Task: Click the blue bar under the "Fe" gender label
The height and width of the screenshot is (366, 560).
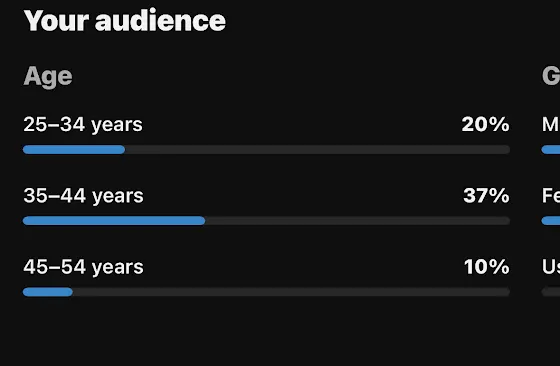Action: [x=551, y=221]
